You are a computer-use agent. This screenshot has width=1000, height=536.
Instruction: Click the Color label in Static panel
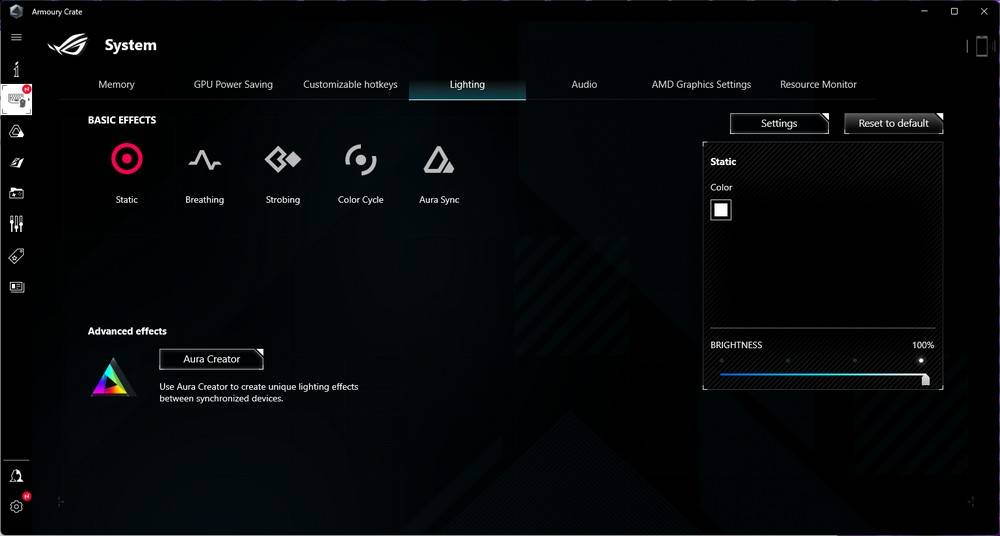tap(721, 188)
